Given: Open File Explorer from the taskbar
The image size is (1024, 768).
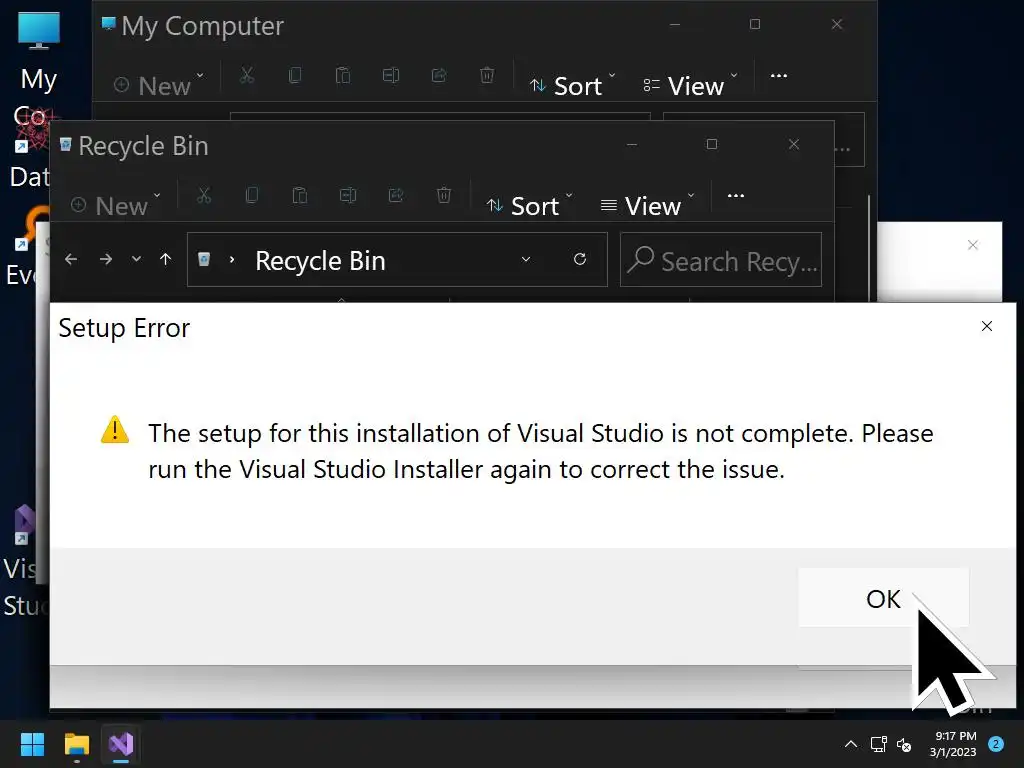Looking at the screenshot, I should (x=76, y=744).
